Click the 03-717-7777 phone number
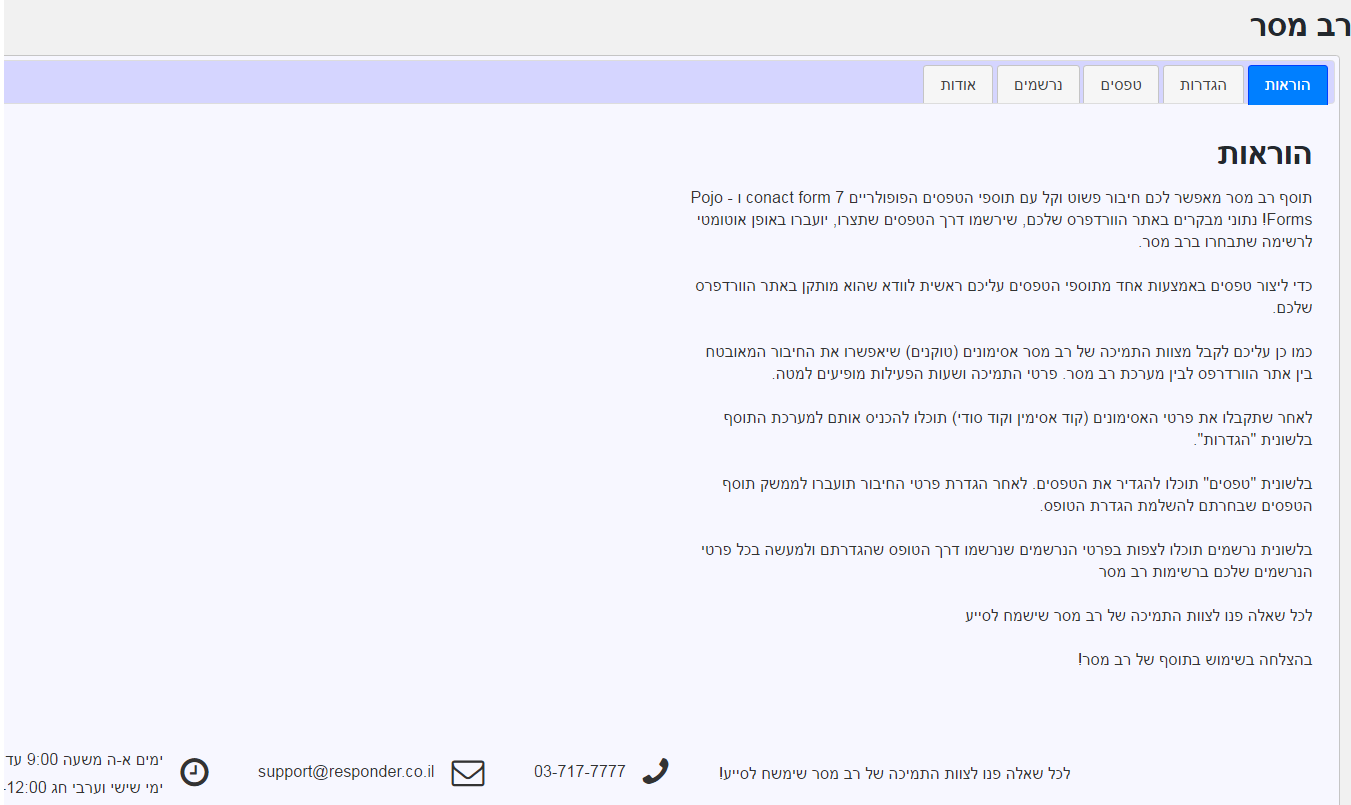The width and height of the screenshot is (1351, 805). point(580,772)
